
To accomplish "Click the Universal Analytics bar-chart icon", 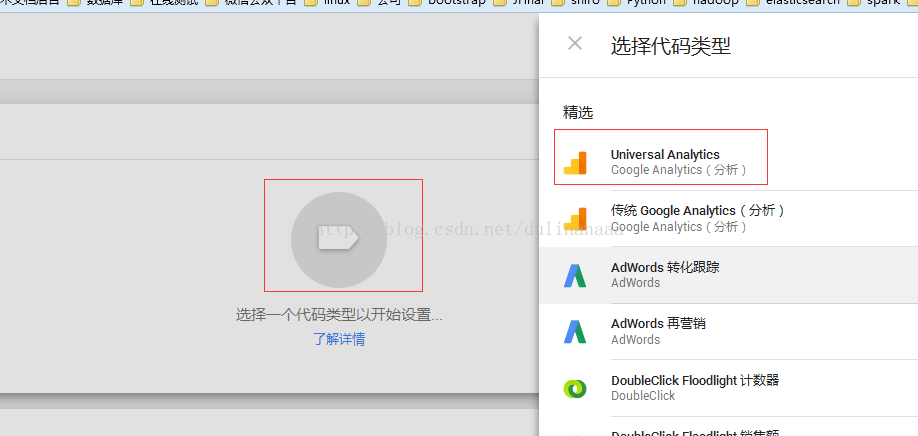I will [575, 163].
